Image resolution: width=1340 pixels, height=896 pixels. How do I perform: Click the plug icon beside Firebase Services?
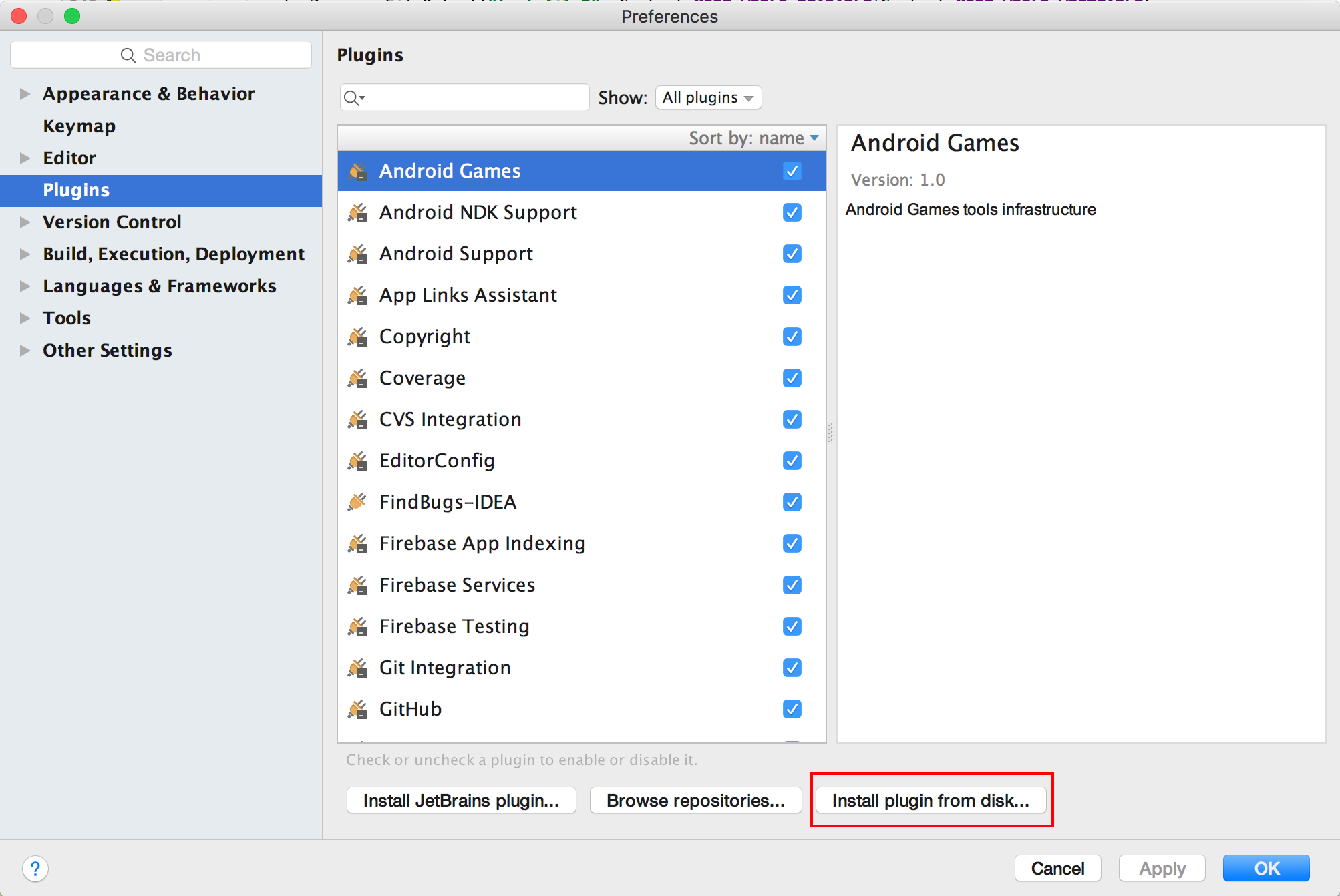click(357, 586)
